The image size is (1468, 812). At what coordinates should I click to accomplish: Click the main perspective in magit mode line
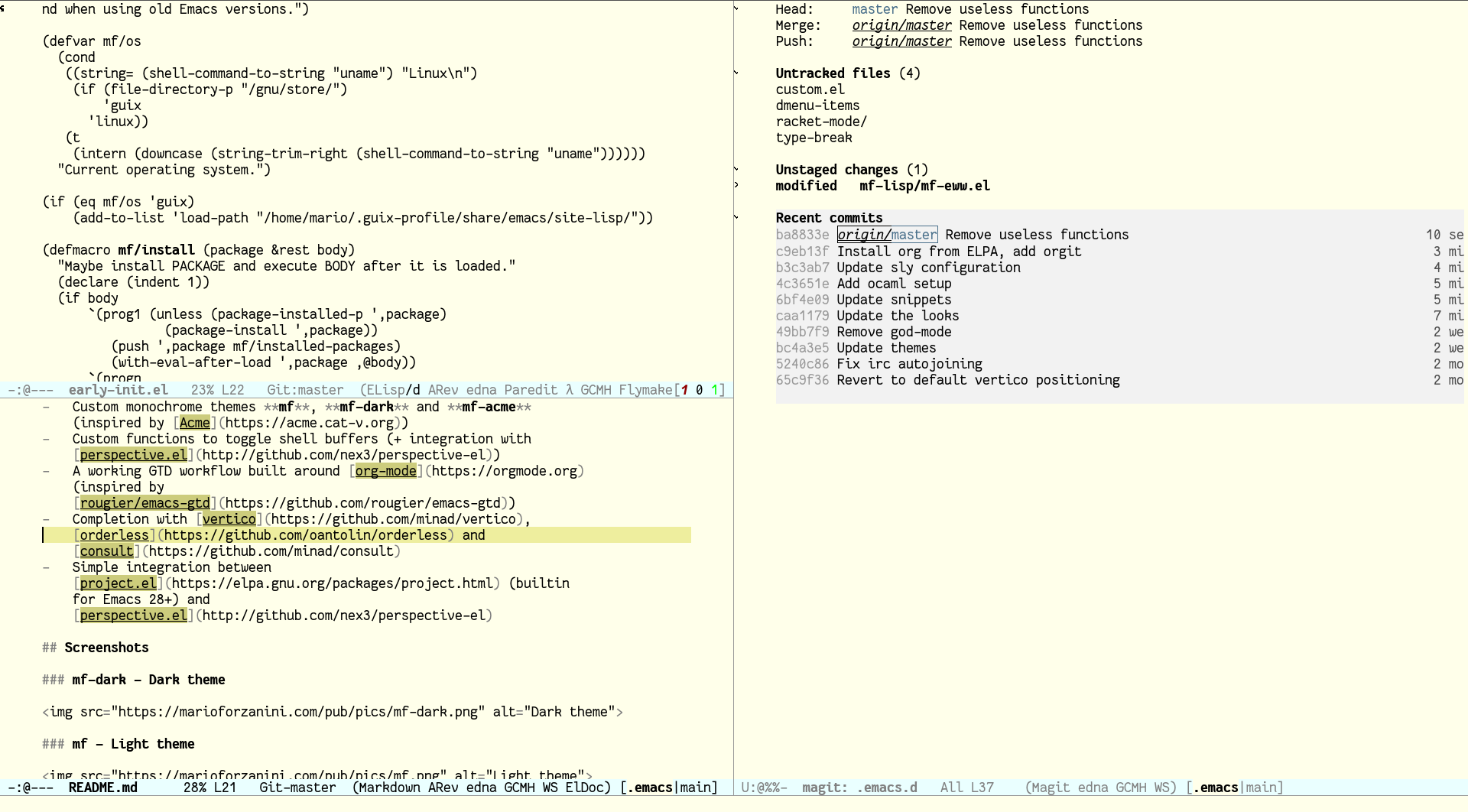[x=1261, y=788]
